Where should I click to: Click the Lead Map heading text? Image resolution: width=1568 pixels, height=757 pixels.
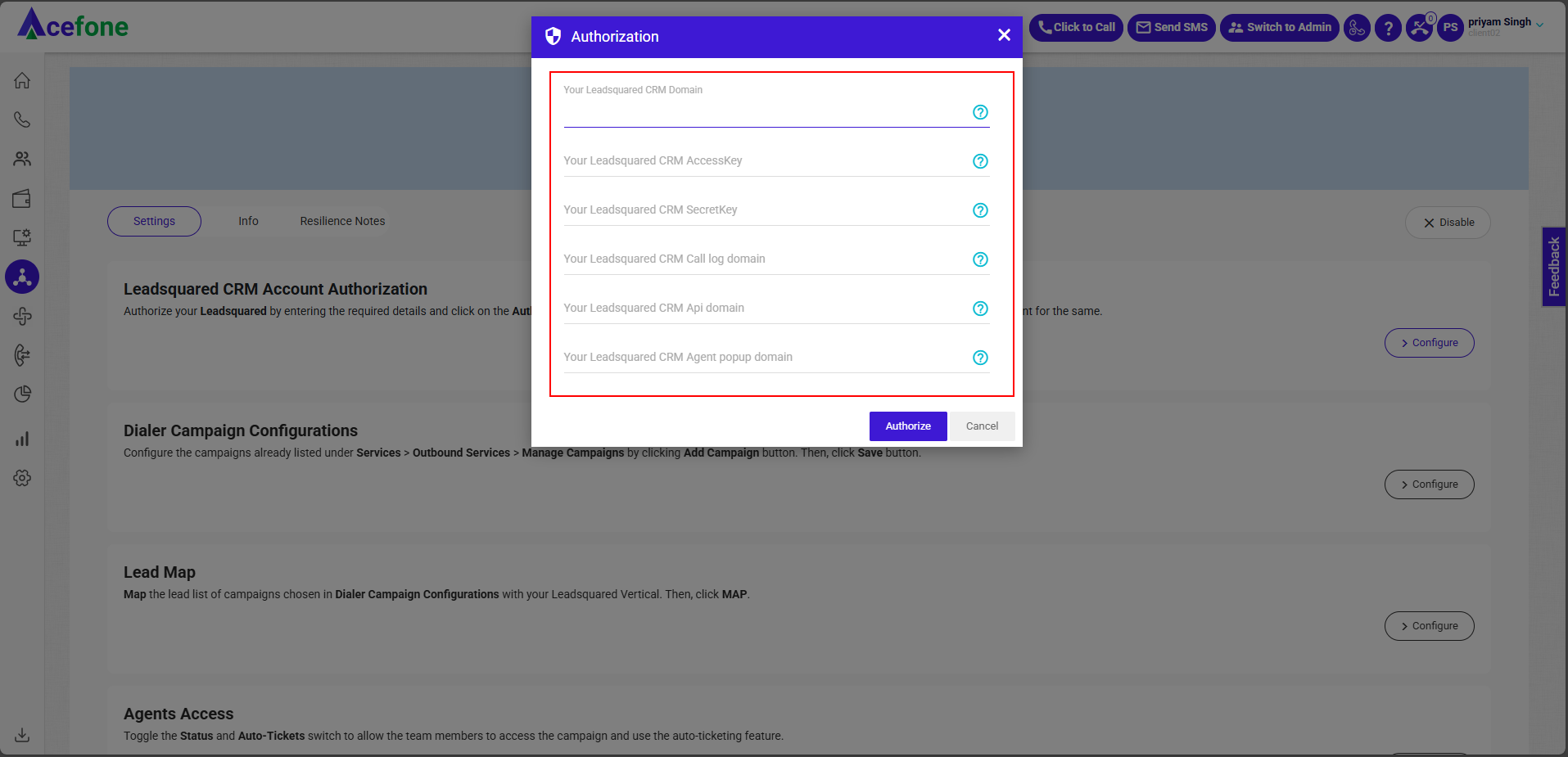pyautogui.click(x=160, y=572)
